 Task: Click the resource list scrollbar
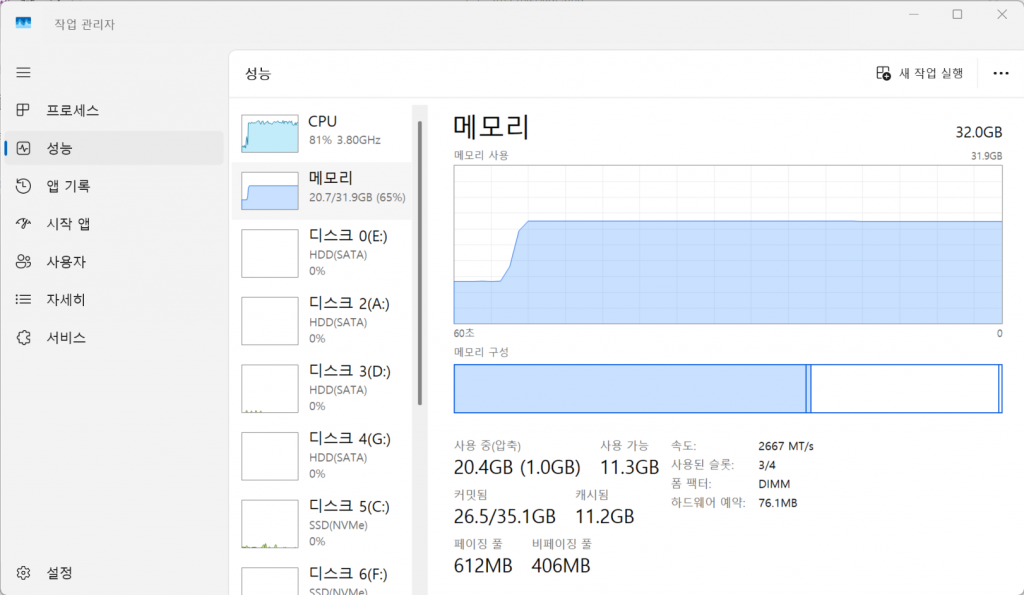point(419,263)
